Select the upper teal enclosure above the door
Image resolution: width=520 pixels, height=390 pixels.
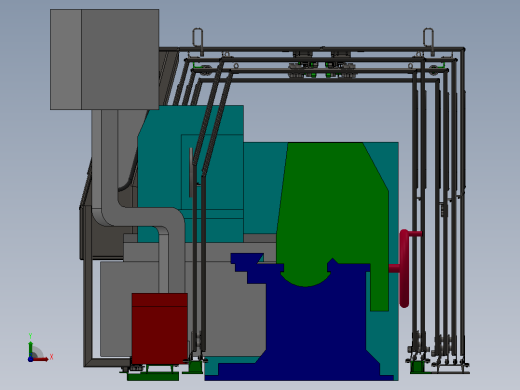tap(191, 120)
